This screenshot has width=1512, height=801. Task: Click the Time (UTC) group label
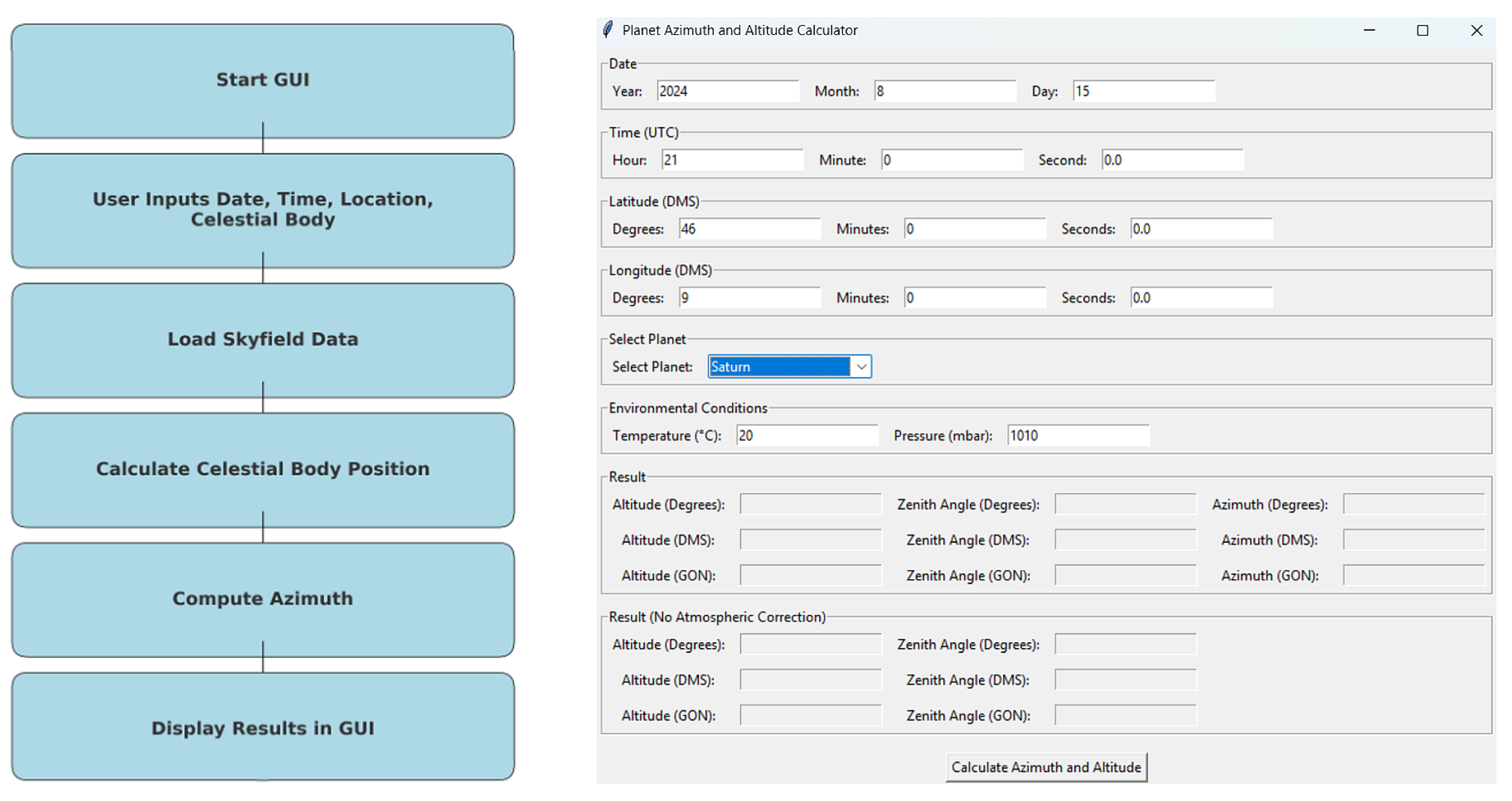point(644,132)
